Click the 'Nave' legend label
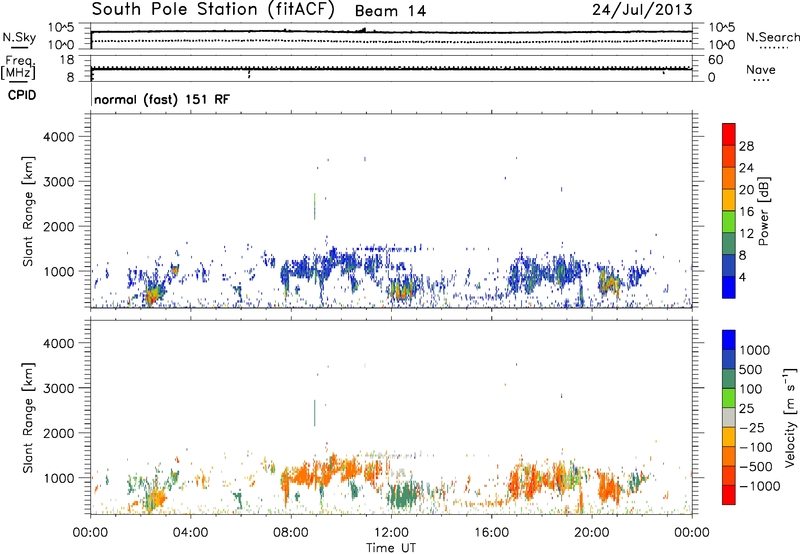The width and height of the screenshot is (800, 554). coord(761,70)
